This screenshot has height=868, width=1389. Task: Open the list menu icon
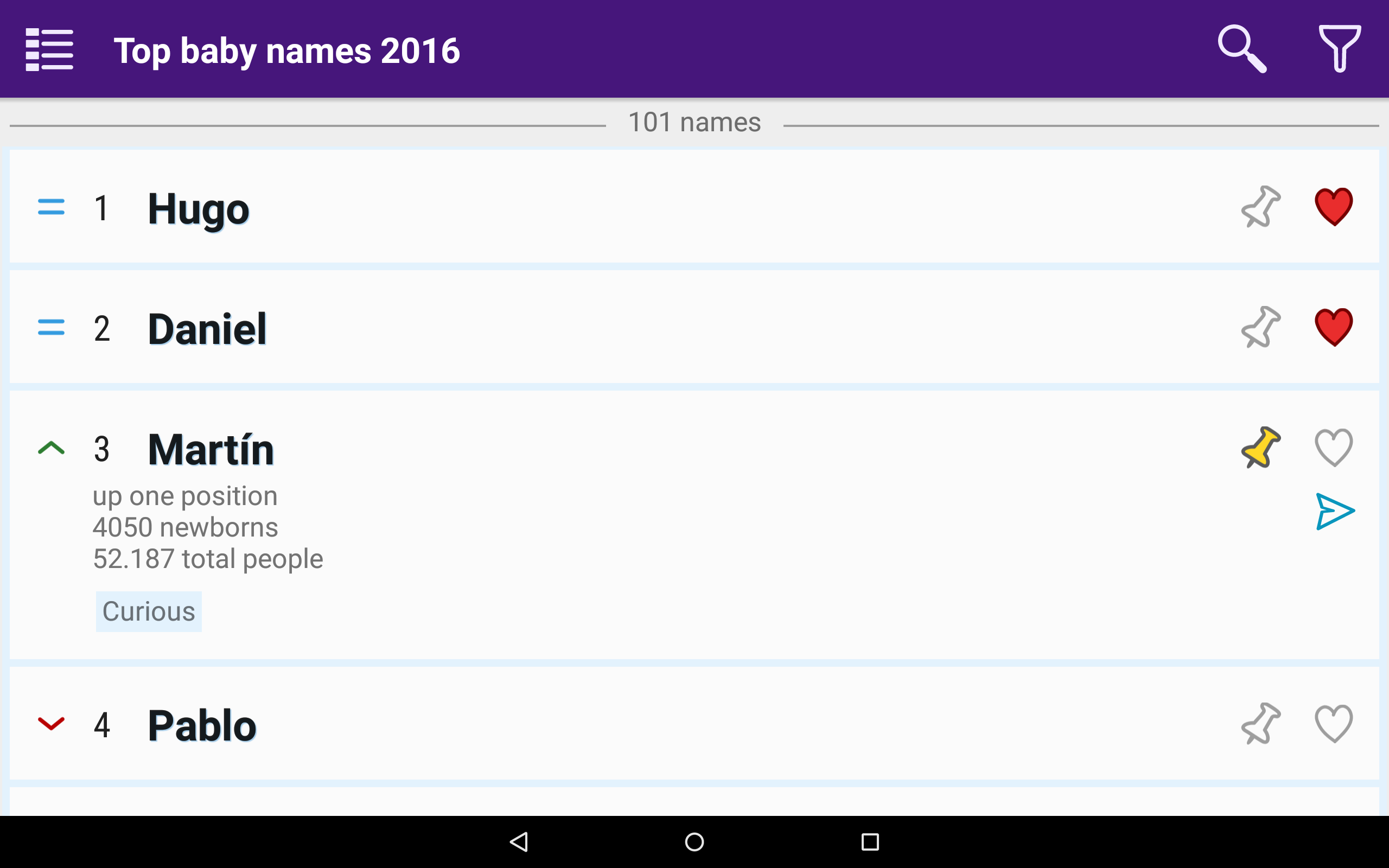click(x=49, y=49)
